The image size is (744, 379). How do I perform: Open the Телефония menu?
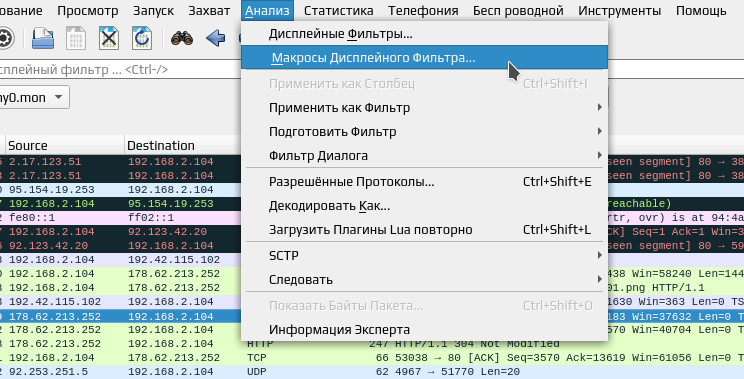423,10
